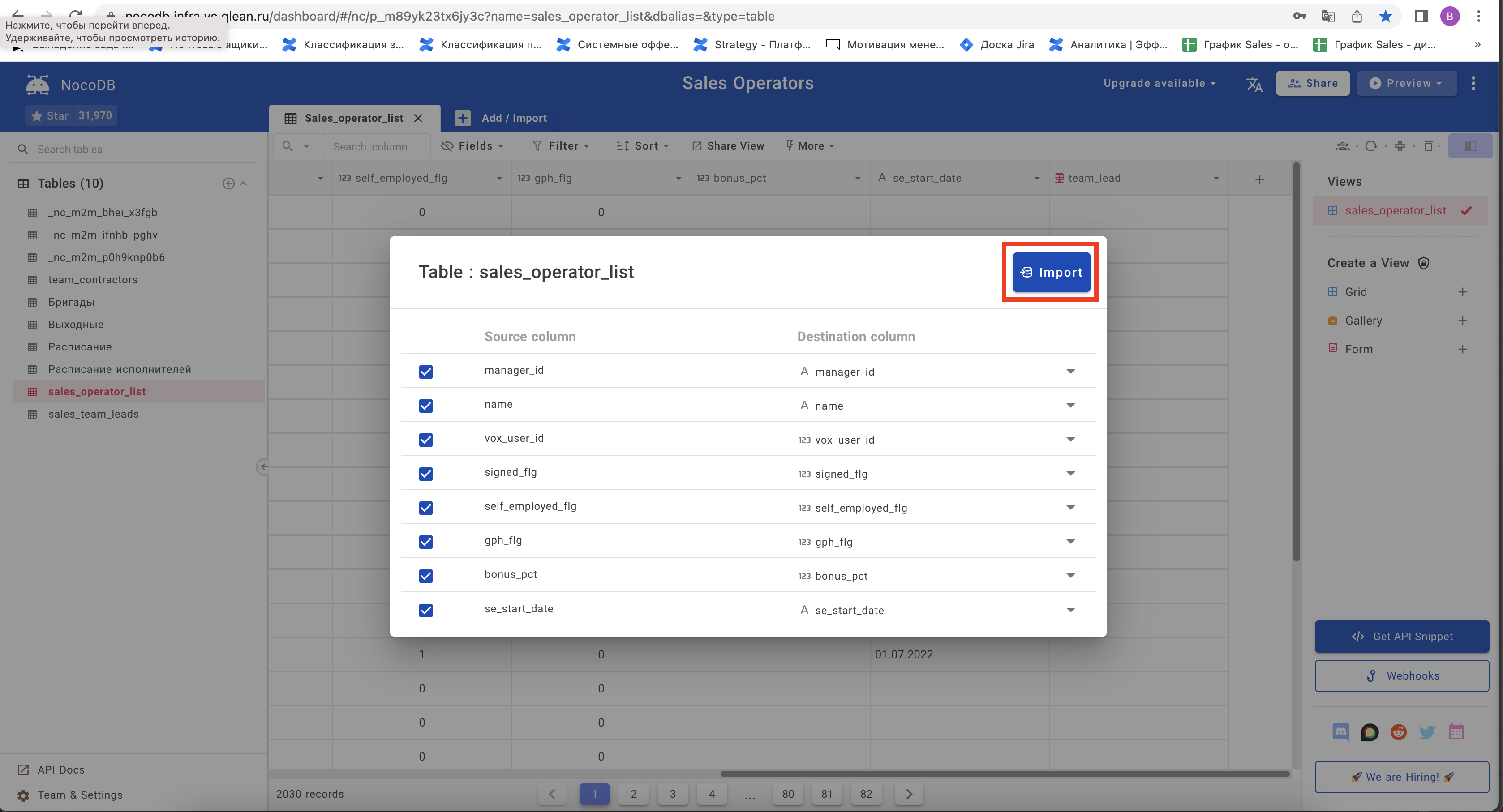Open the Webhooks panel

coord(1402,675)
